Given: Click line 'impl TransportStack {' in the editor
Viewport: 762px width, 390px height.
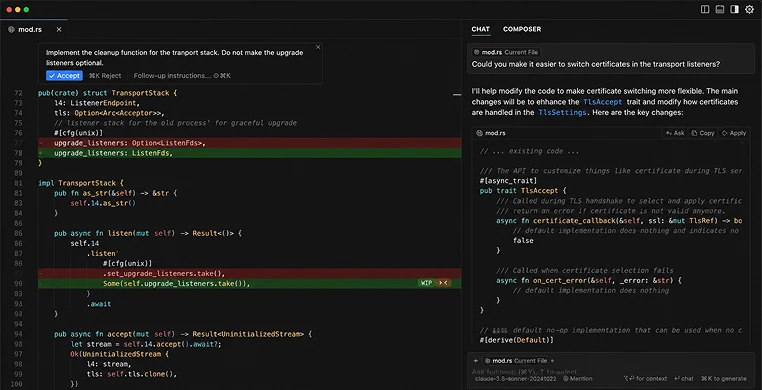Looking at the screenshot, I should tap(81, 183).
